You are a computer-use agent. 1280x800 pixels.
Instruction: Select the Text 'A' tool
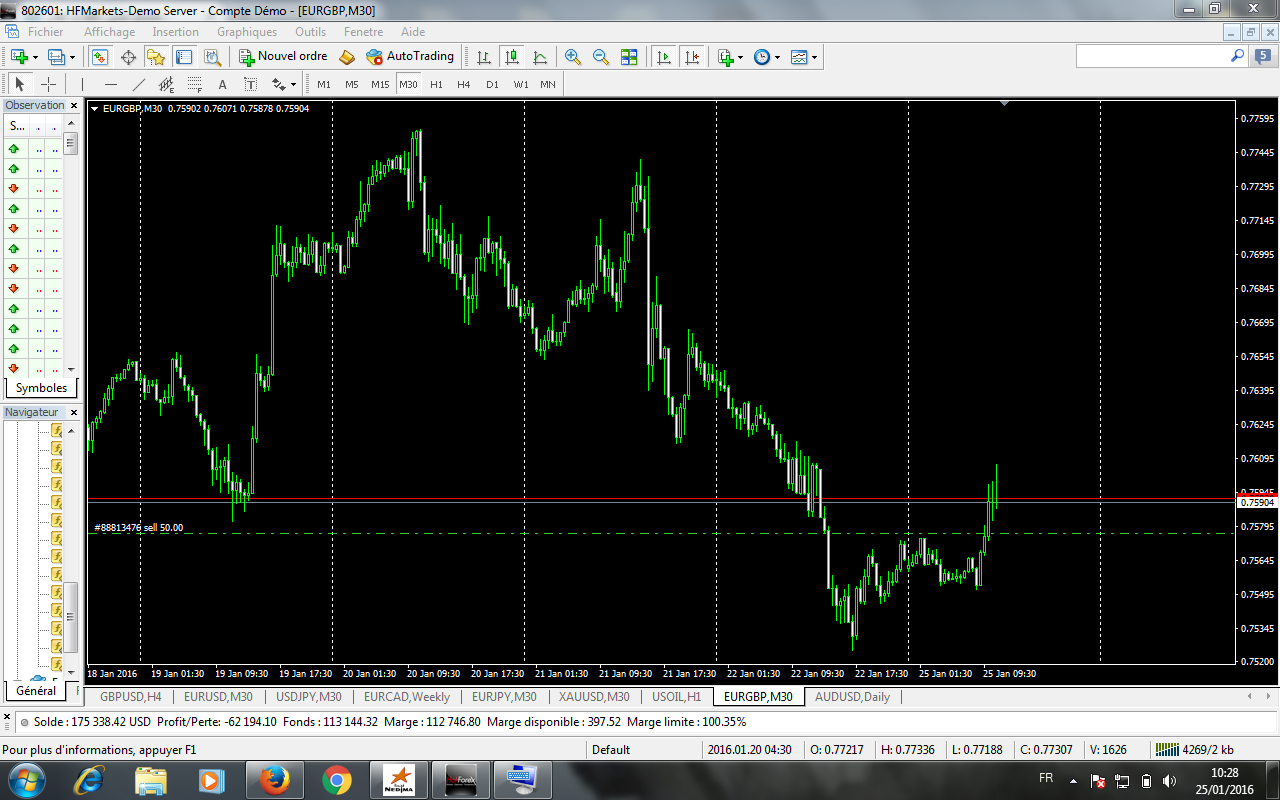click(222, 84)
